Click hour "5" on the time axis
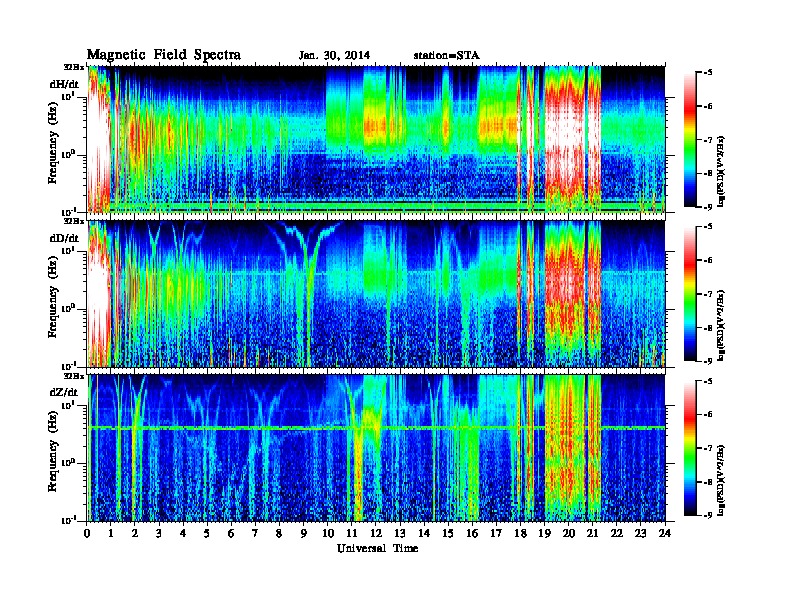This screenshot has height=612, width=792. point(207,533)
